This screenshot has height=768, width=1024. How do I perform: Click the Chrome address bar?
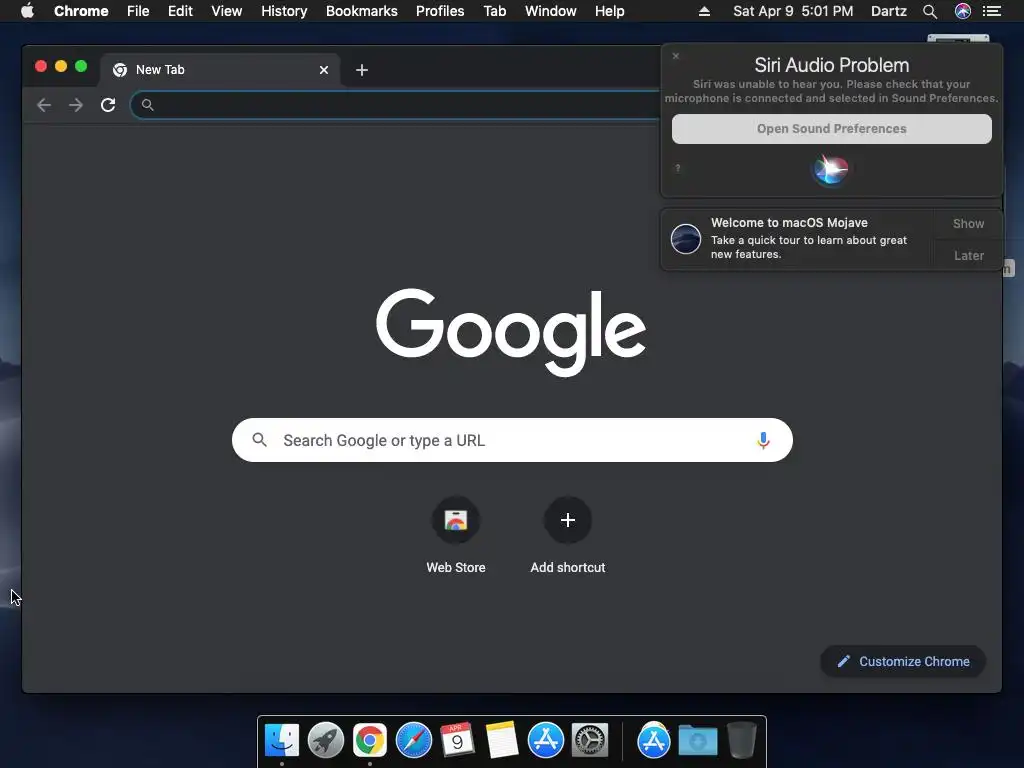[x=396, y=105]
